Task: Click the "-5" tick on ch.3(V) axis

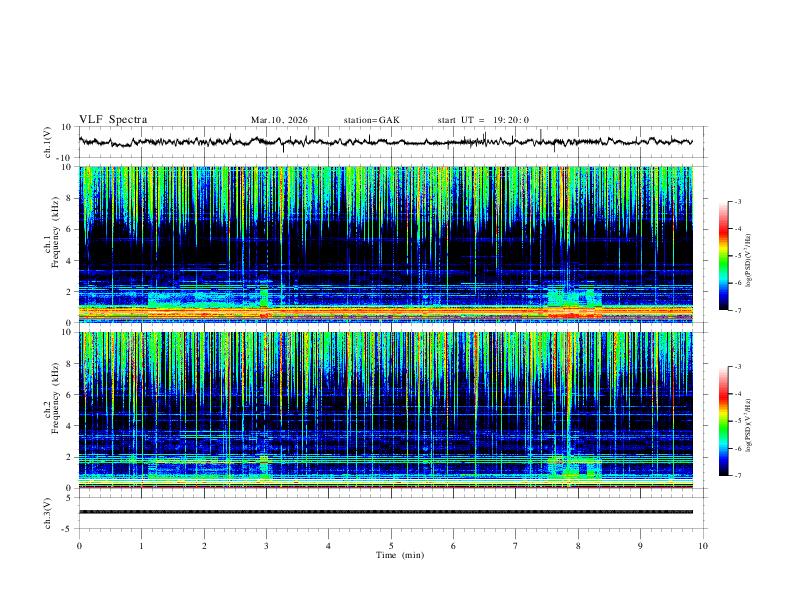Action: pyautogui.click(x=68, y=529)
